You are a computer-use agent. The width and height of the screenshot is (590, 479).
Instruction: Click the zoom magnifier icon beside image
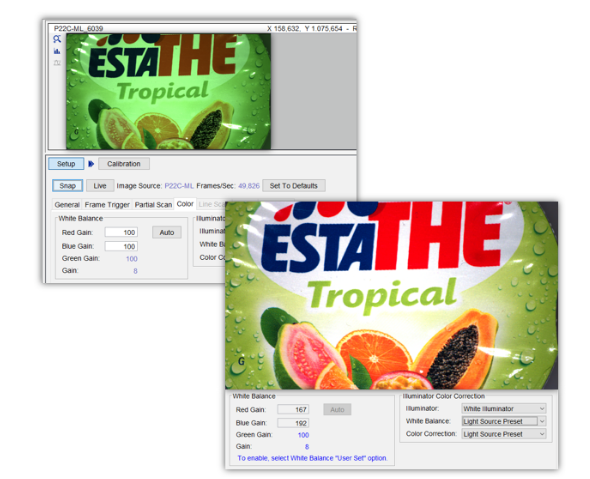point(57,39)
